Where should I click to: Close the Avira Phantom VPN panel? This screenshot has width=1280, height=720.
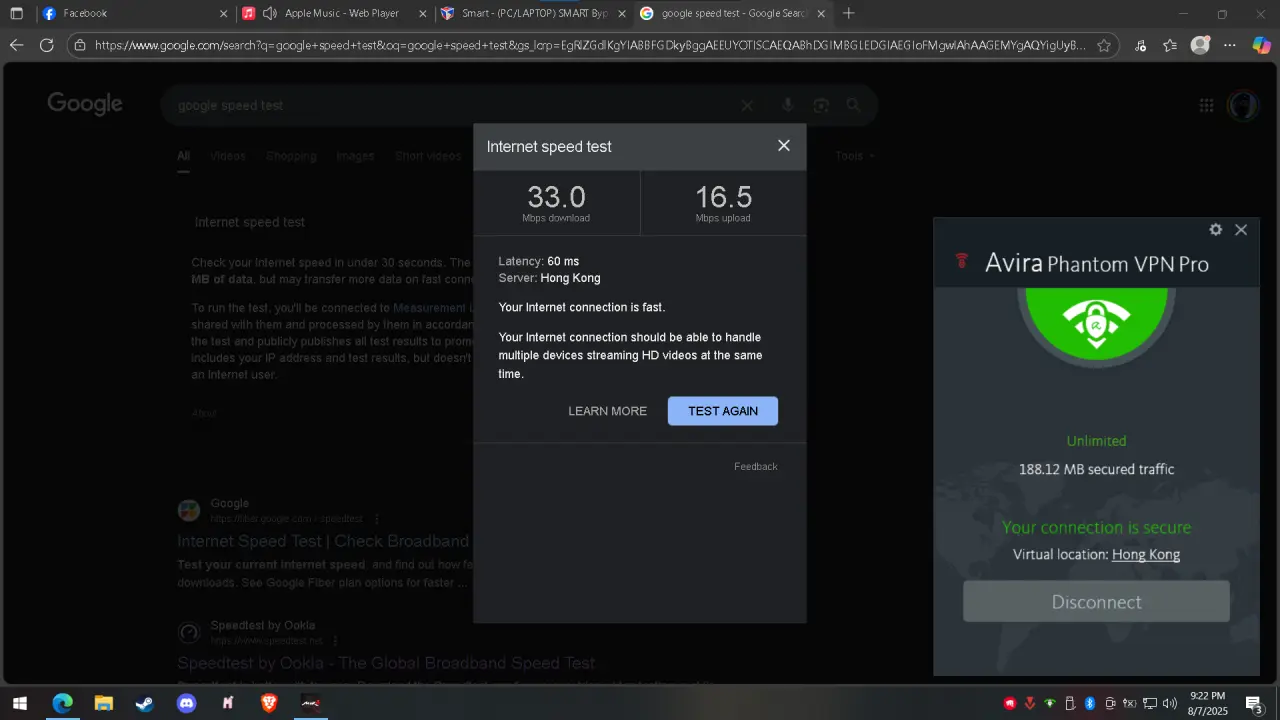click(x=1241, y=230)
